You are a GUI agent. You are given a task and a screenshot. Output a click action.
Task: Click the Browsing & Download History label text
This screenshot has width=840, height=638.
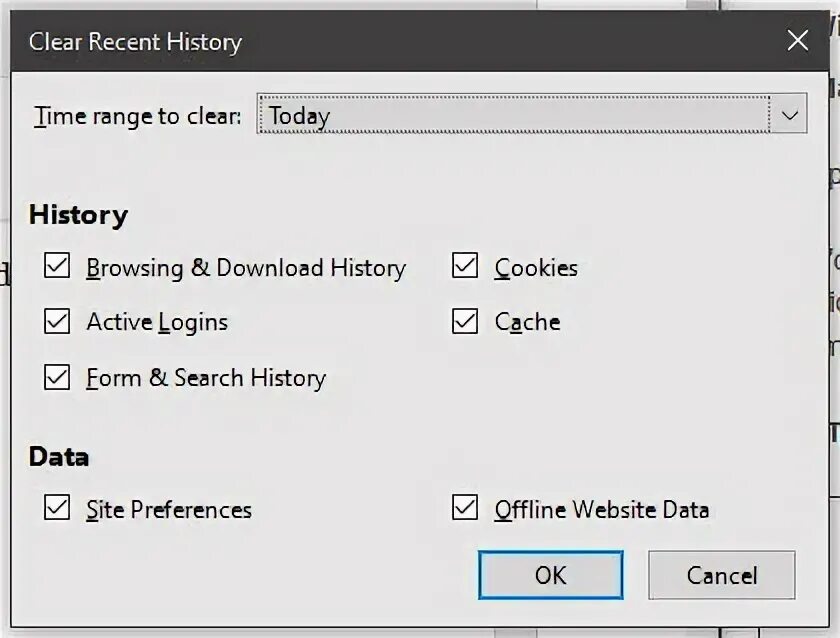click(x=246, y=268)
